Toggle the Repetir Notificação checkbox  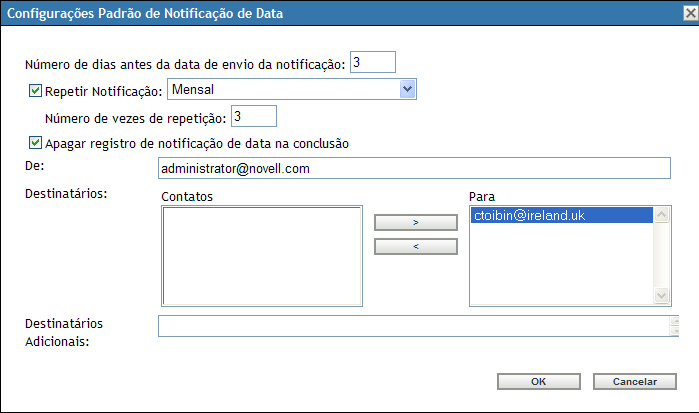(36, 90)
